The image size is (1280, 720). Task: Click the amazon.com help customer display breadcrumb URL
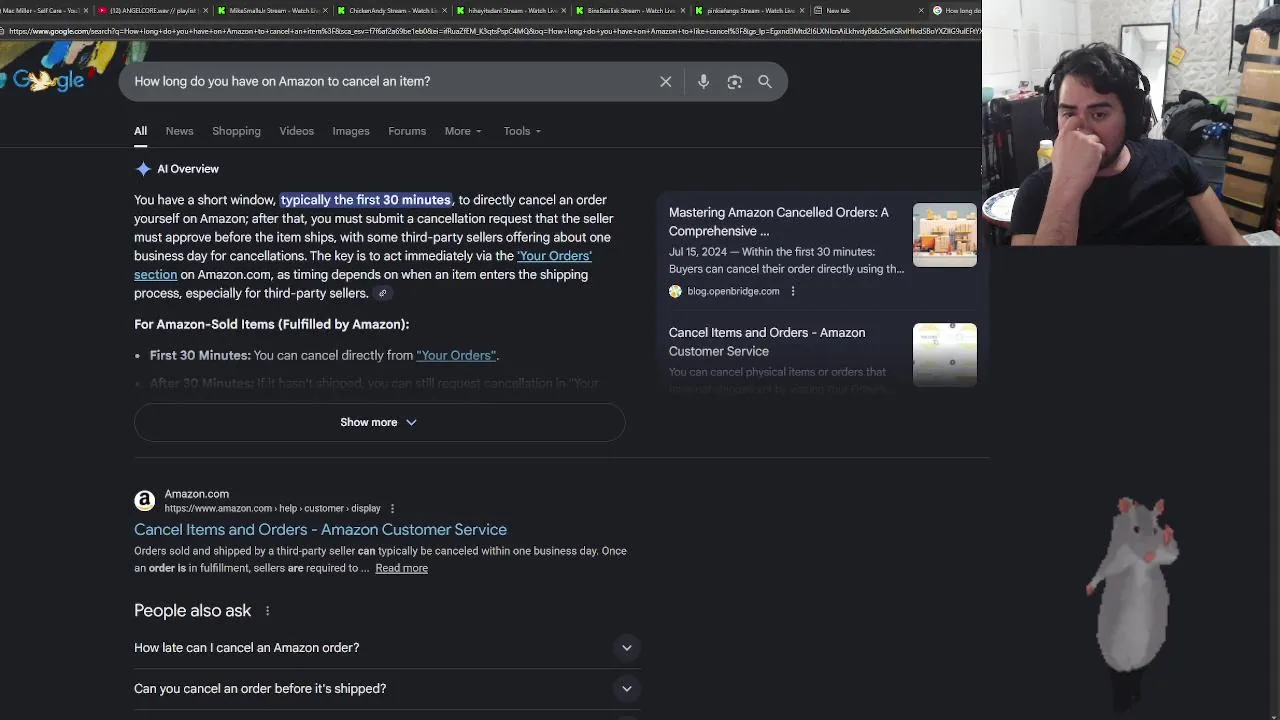[273, 509]
